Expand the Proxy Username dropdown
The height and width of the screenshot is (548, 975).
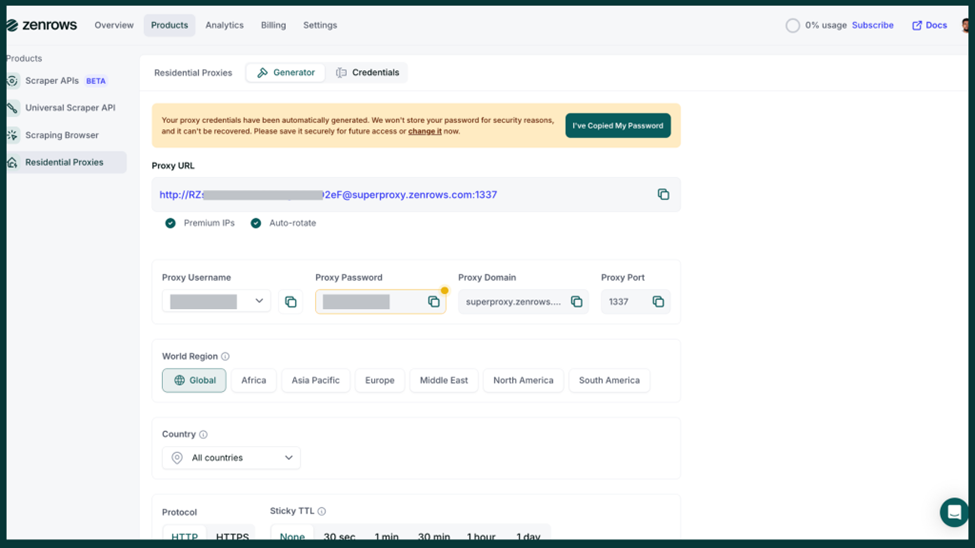216,302
